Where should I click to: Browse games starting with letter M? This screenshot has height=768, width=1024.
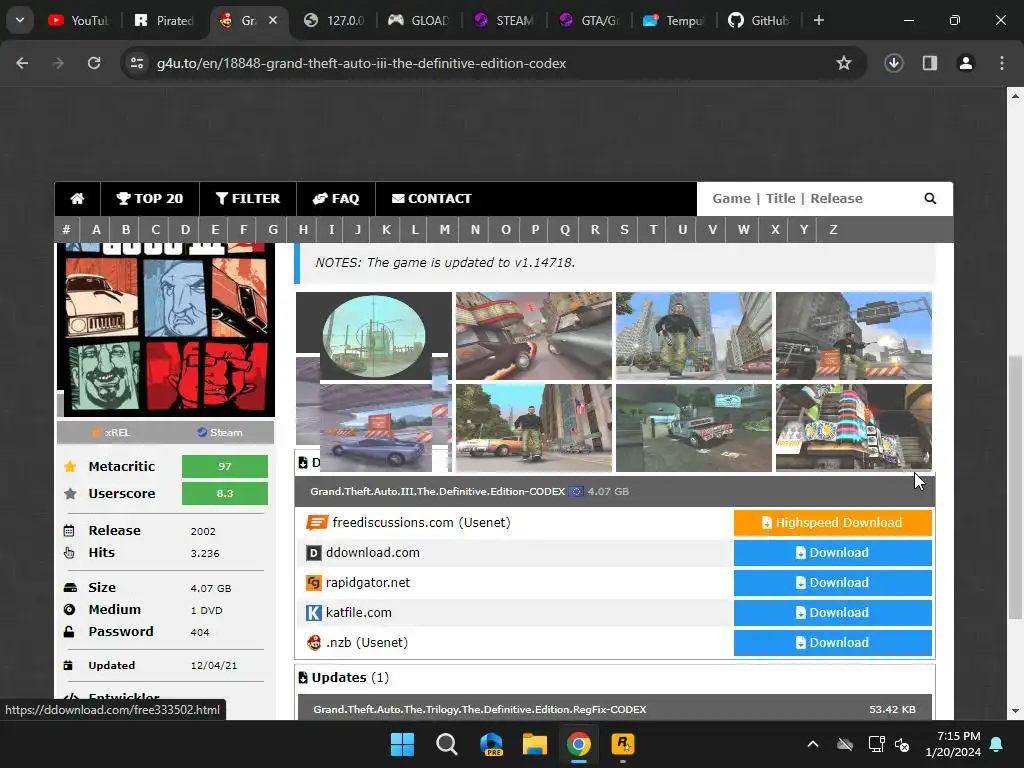[445, 230]
